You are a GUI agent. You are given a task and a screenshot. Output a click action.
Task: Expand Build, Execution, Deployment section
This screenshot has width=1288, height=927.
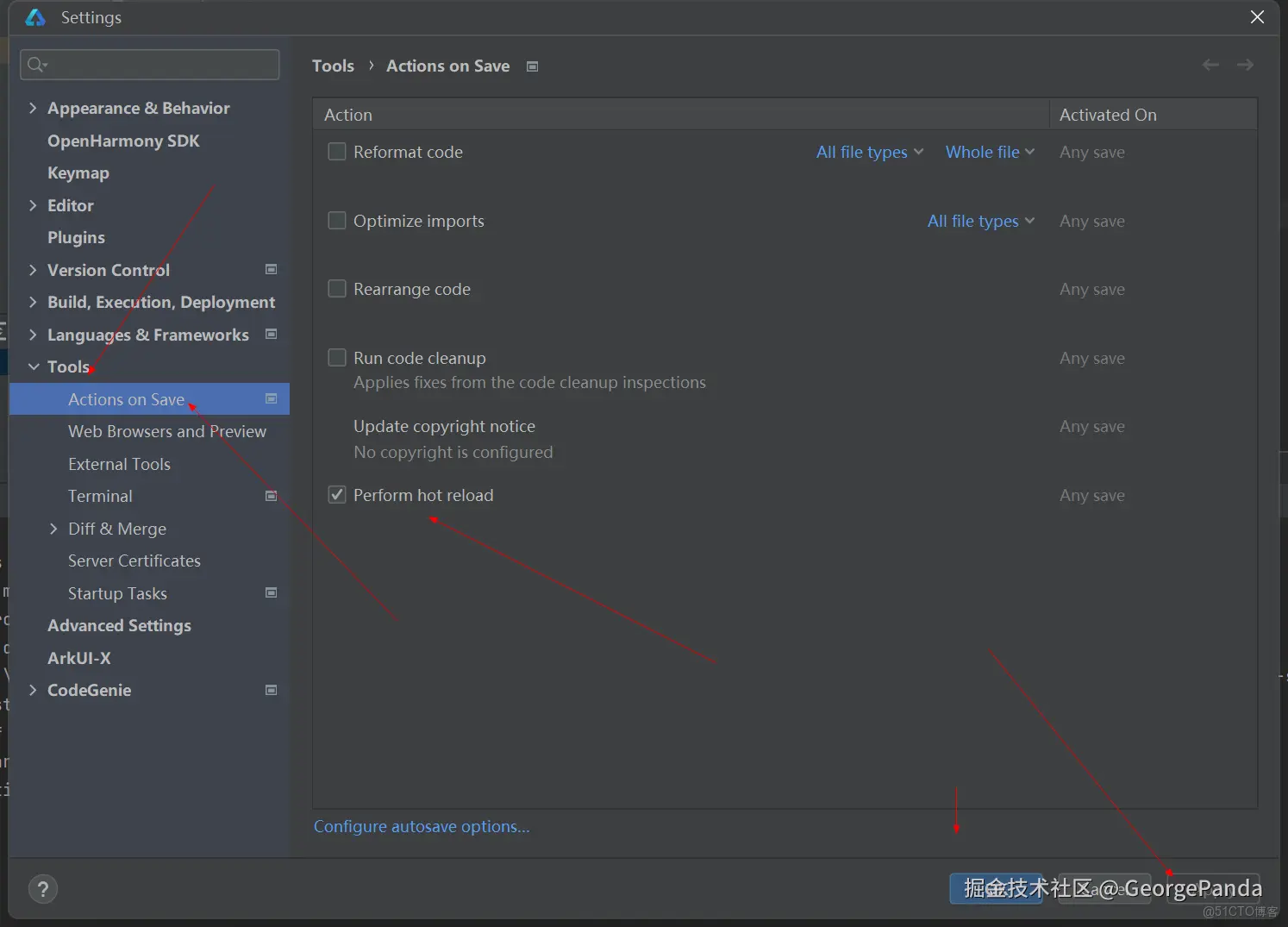tap(33, 302)
